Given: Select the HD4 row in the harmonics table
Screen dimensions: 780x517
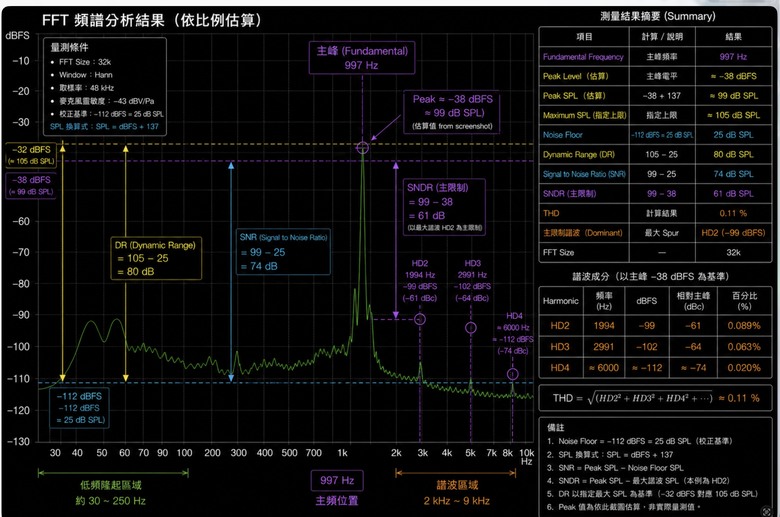Looking at the screenshot, I should click(655, 368).
